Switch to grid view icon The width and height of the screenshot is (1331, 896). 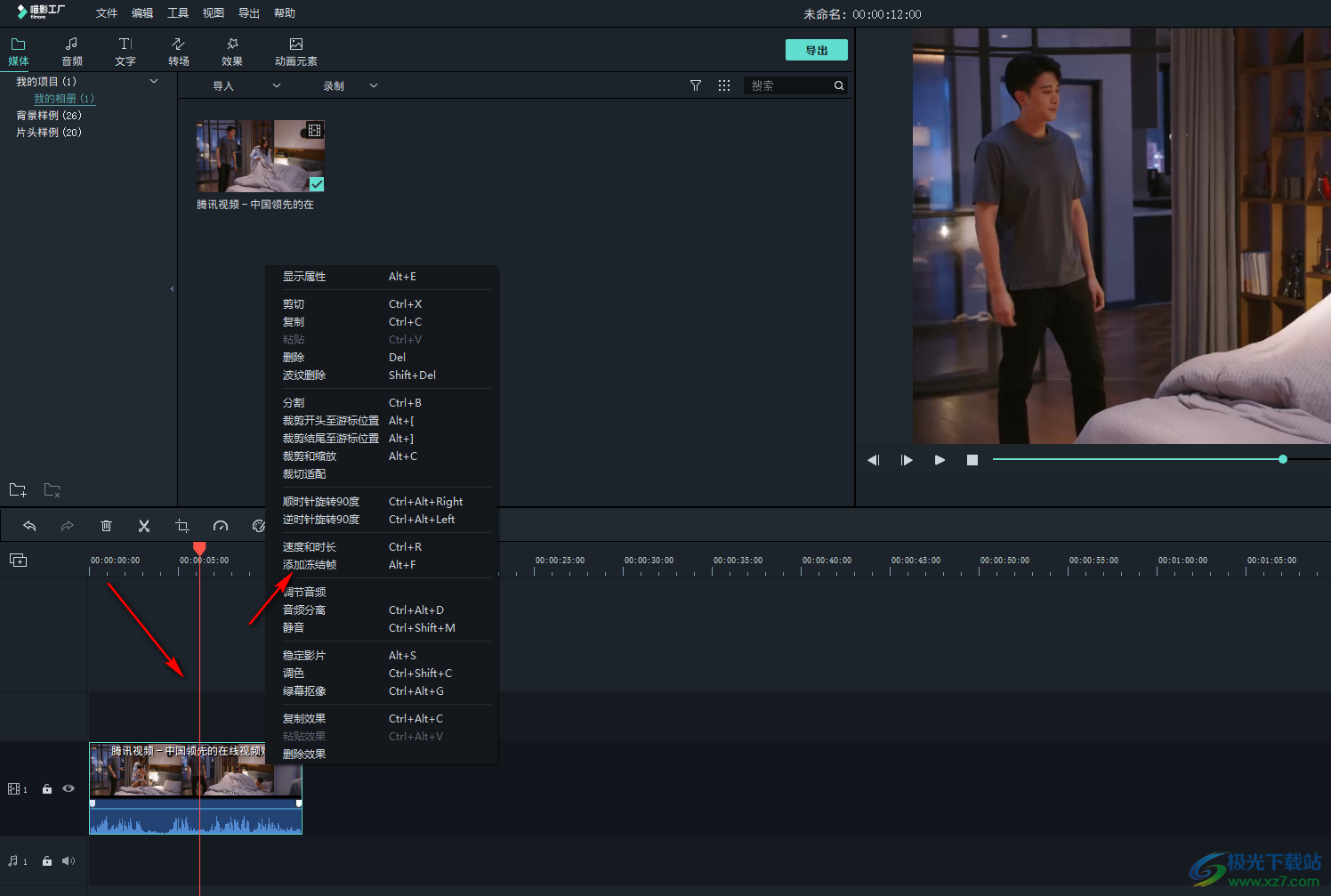(724, 85)
